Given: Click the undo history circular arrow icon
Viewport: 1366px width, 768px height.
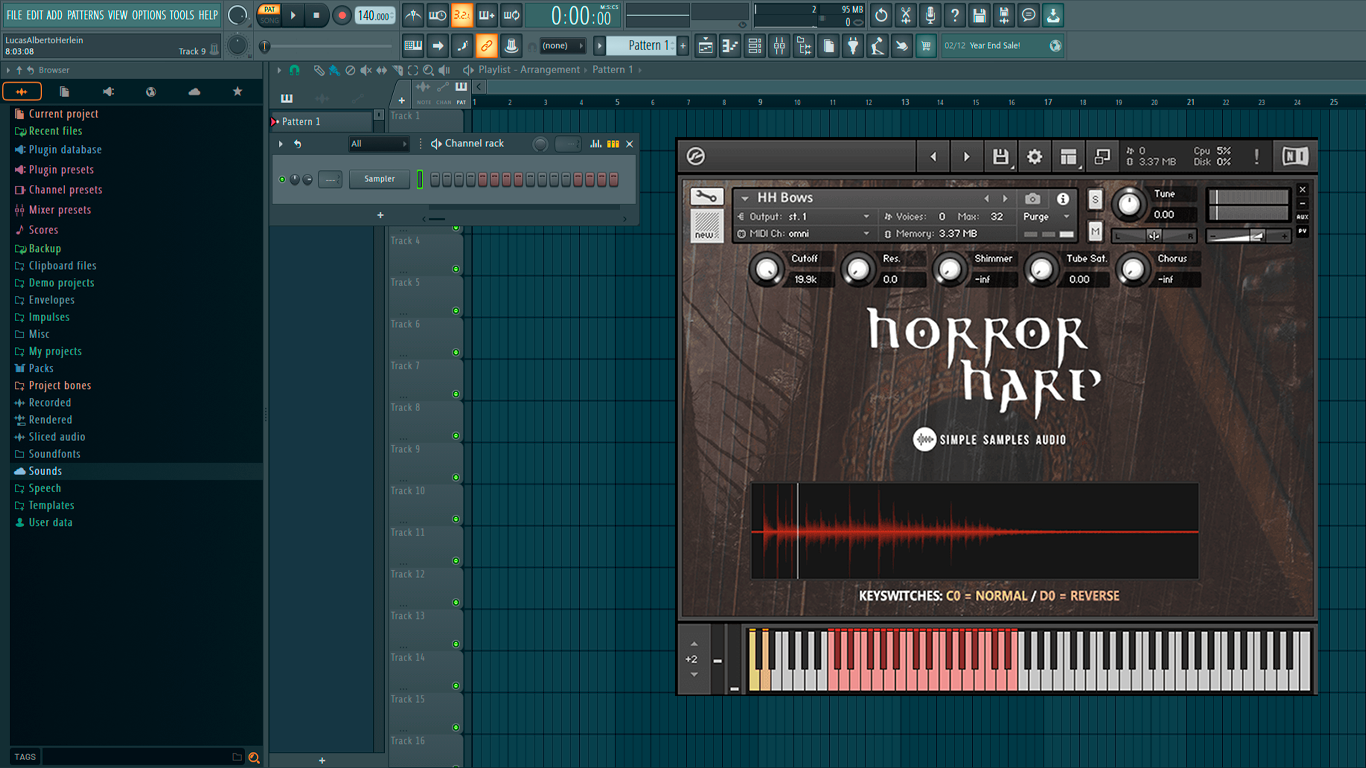Looking at the screenshot, I should (x=881, y=15).
